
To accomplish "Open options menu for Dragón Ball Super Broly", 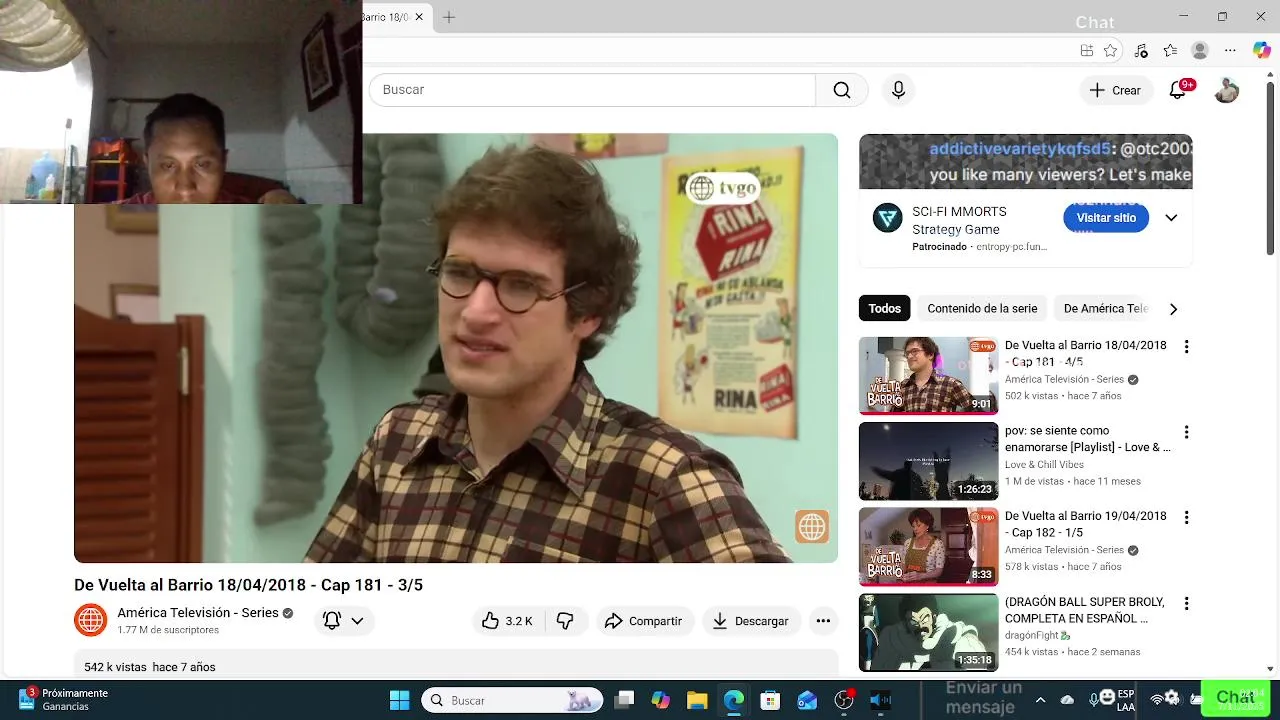I will click(1186, 604).
